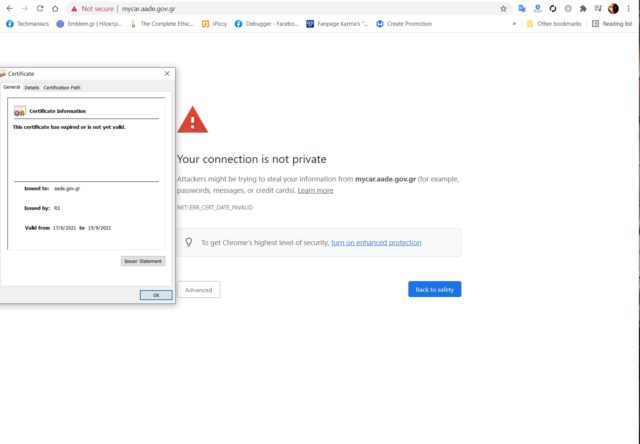Image resolution: width=640 pixels, height=444 pixels.
Task: Open the Create Promotion bookmark
Action: 404,24
